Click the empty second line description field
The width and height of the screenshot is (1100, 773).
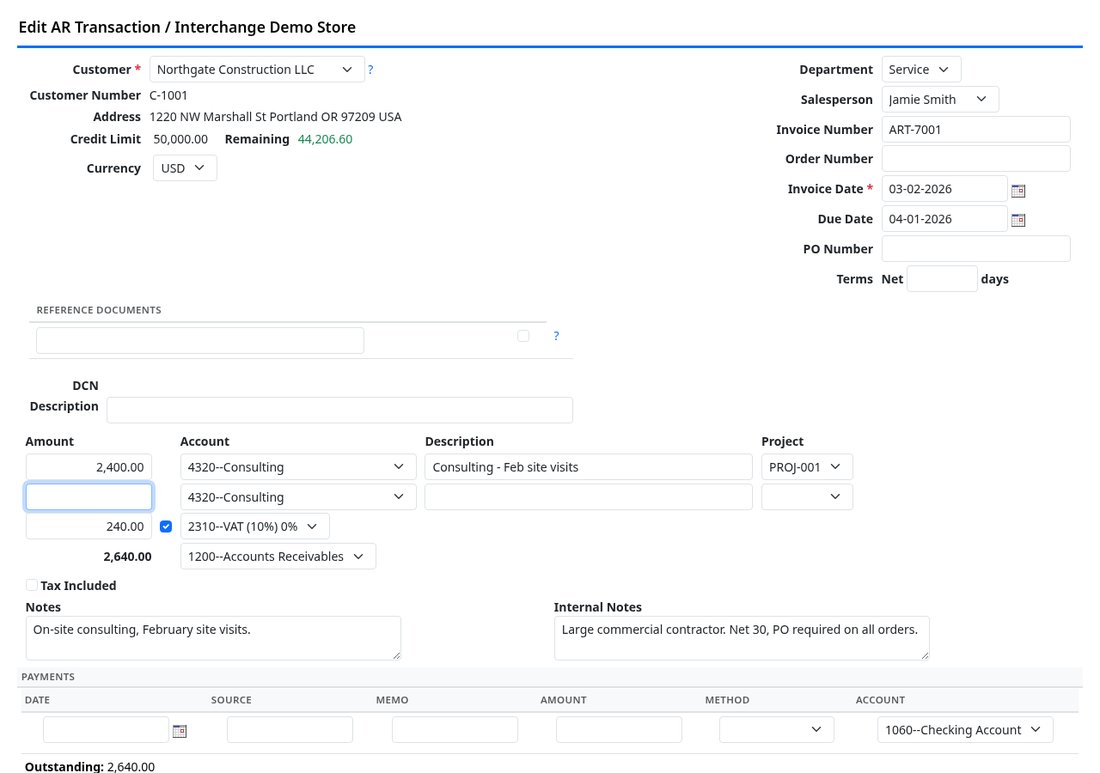coord(589,497)
